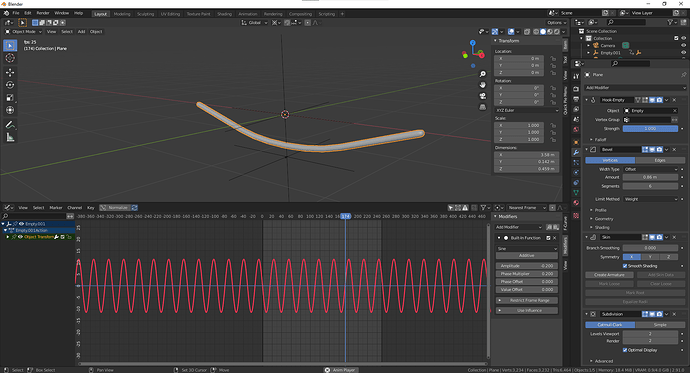
Task: Toggle Collection exclude checkbox in outliner
Action: [676, 38]
